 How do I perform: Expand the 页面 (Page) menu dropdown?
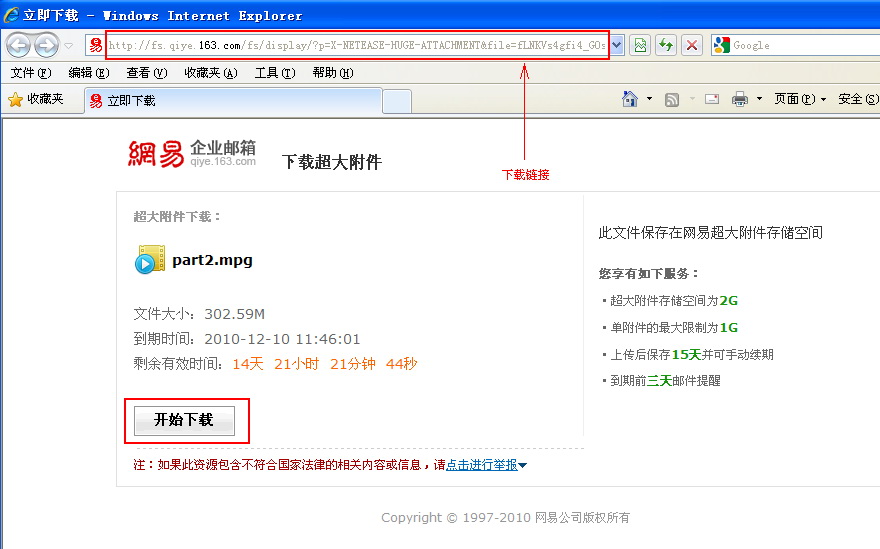pyautogui.click(x=800, y=99)
